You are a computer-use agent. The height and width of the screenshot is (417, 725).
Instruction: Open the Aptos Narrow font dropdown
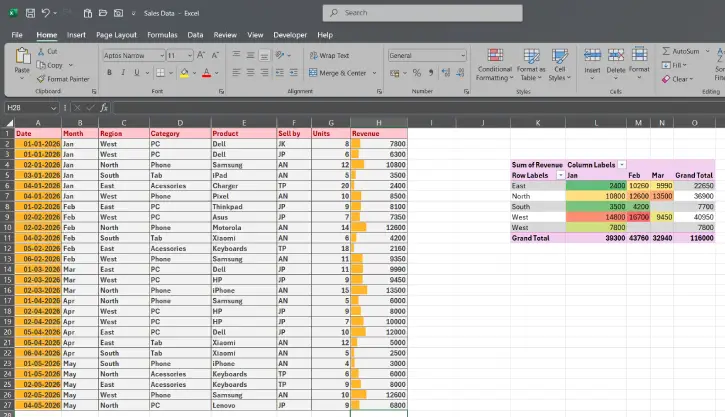(162, 55)
